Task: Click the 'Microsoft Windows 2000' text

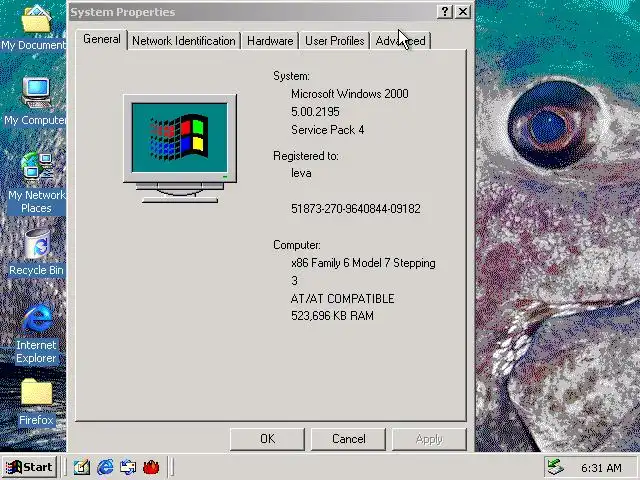Action: (x=349, y=94)
